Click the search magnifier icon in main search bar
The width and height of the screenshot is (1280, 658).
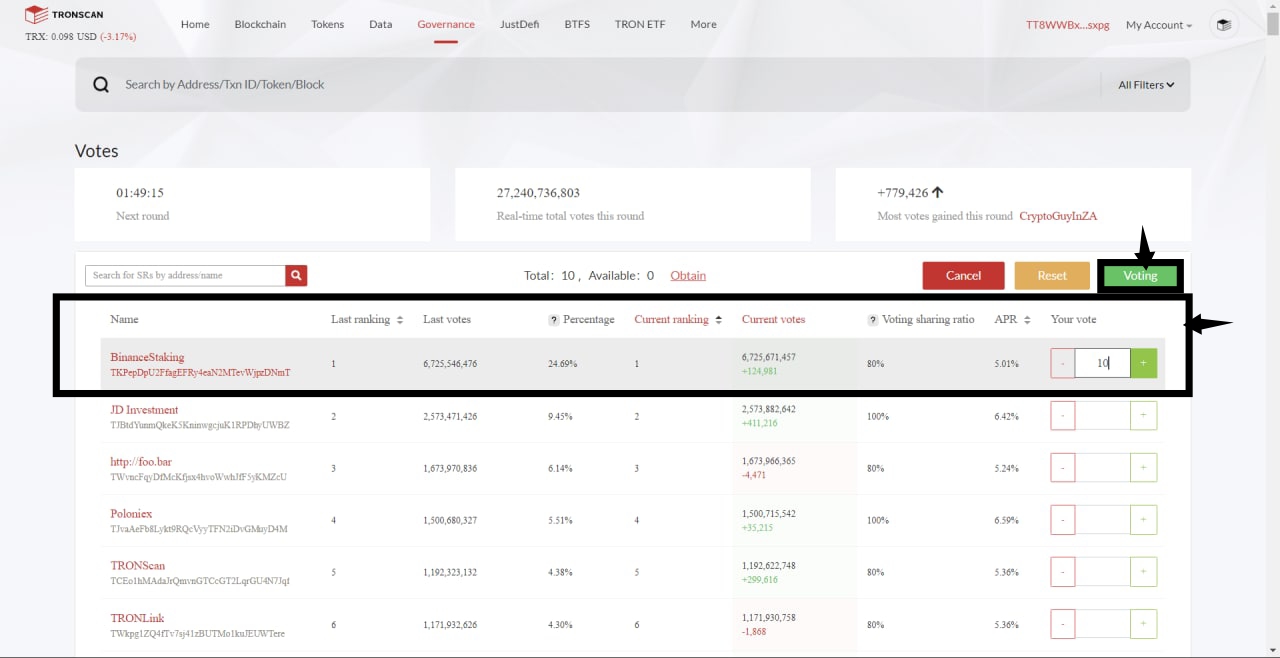[x=101, y=85]
